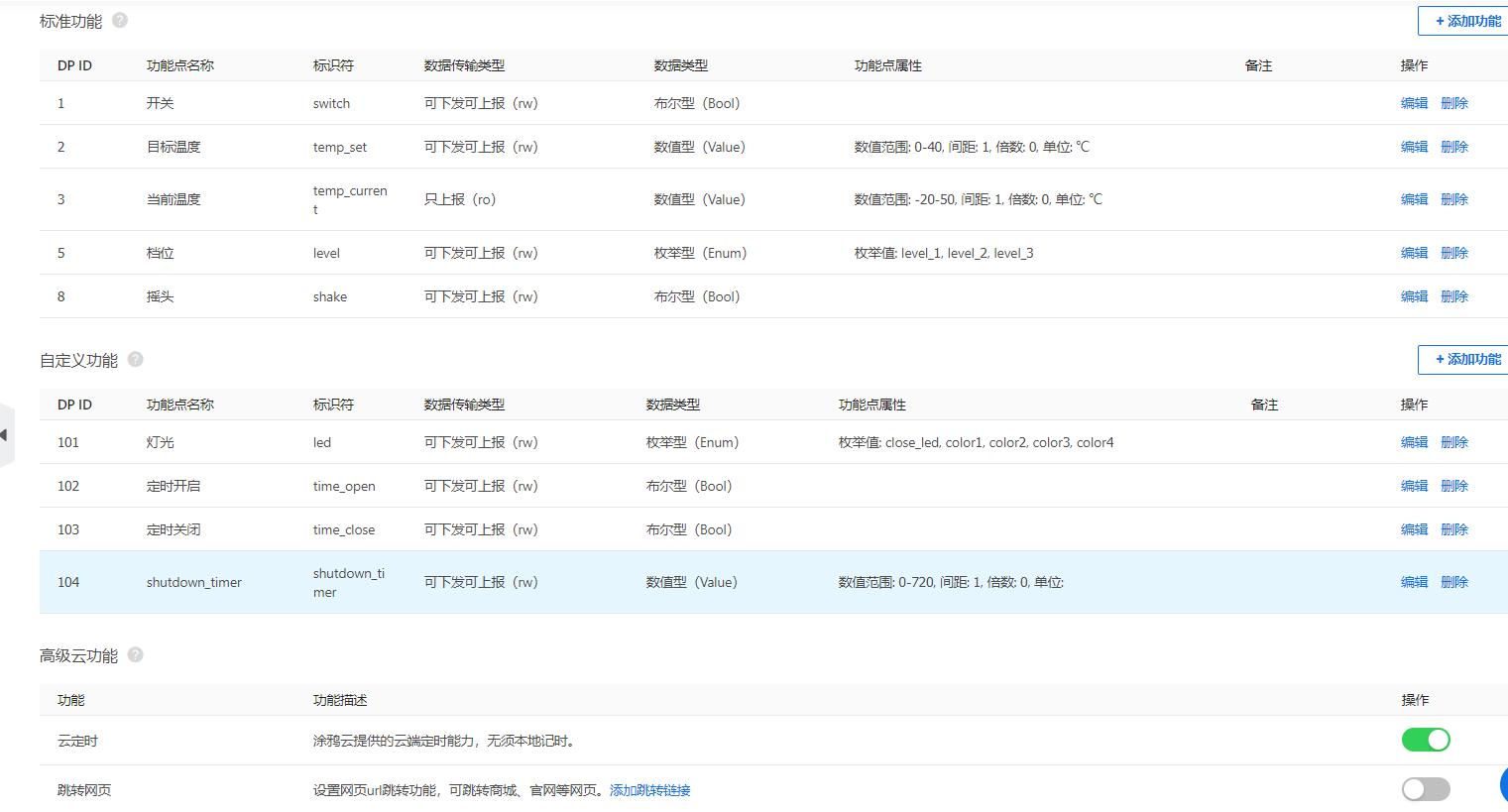Edit the 档位 level row
Image resolution: width=1508 pixels, height=812 pixels.
(x=1414, y=253)
